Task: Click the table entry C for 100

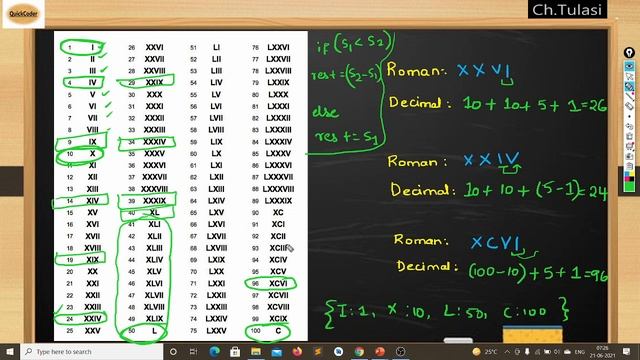Action: pyautogui.click(x=278, y=331)
